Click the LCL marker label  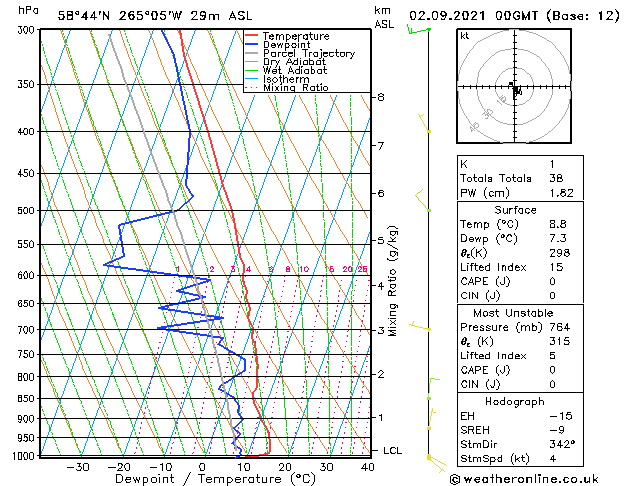pyautogui.click(x=392, y=451)
